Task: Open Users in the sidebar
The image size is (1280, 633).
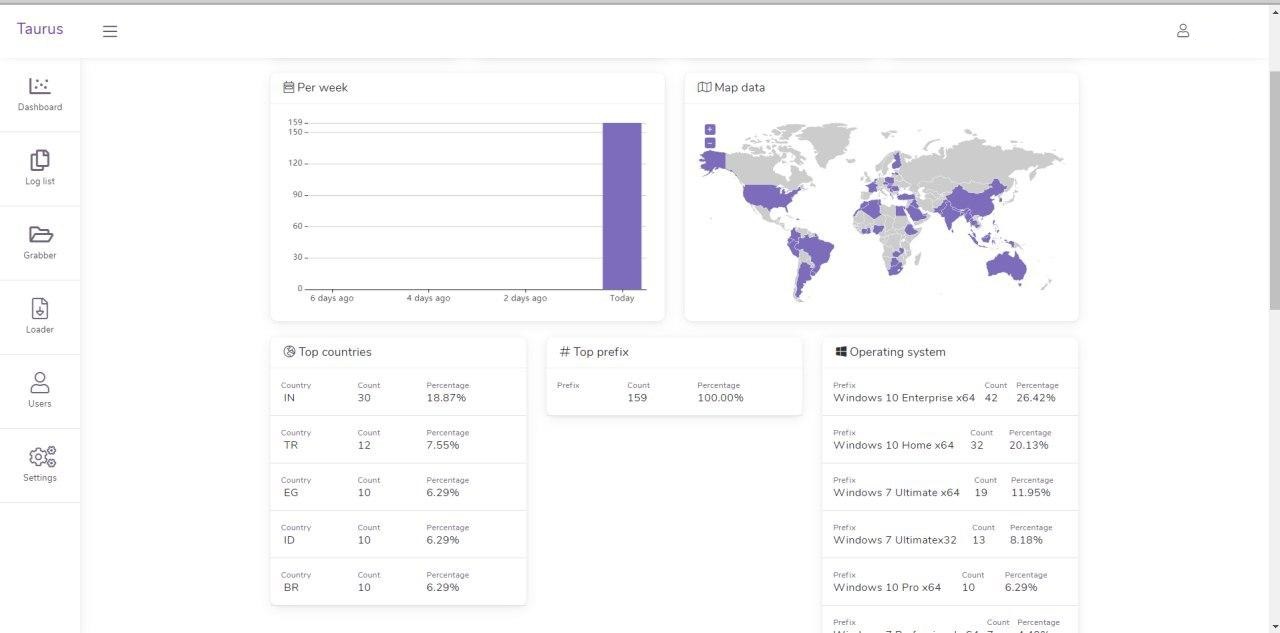Action: tap(40, 391)
